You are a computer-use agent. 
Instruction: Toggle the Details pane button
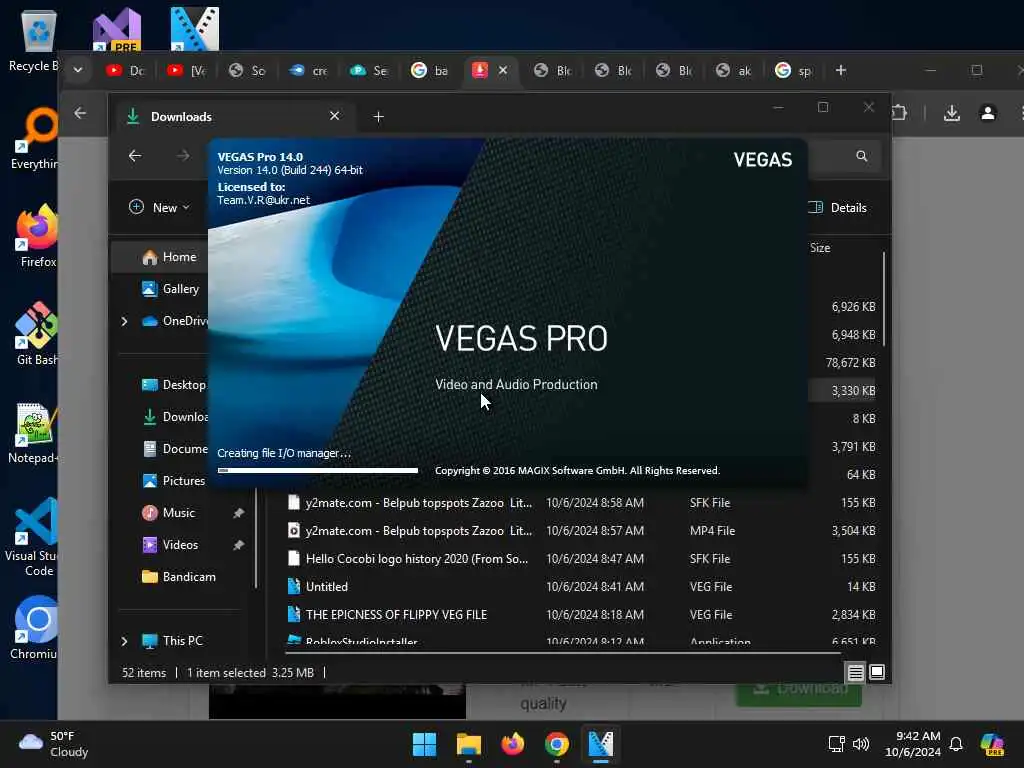click(839, 208)
